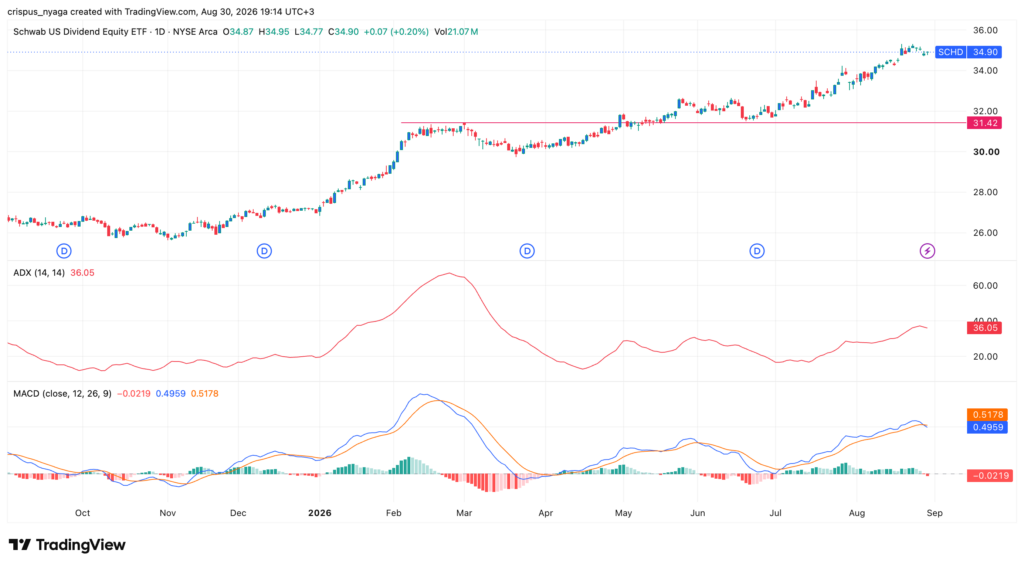Click the dividend marker in late March
Image resolution: width=1024 pixels, height=567 pixels.
pyautogui.click(x=527, y=251)
